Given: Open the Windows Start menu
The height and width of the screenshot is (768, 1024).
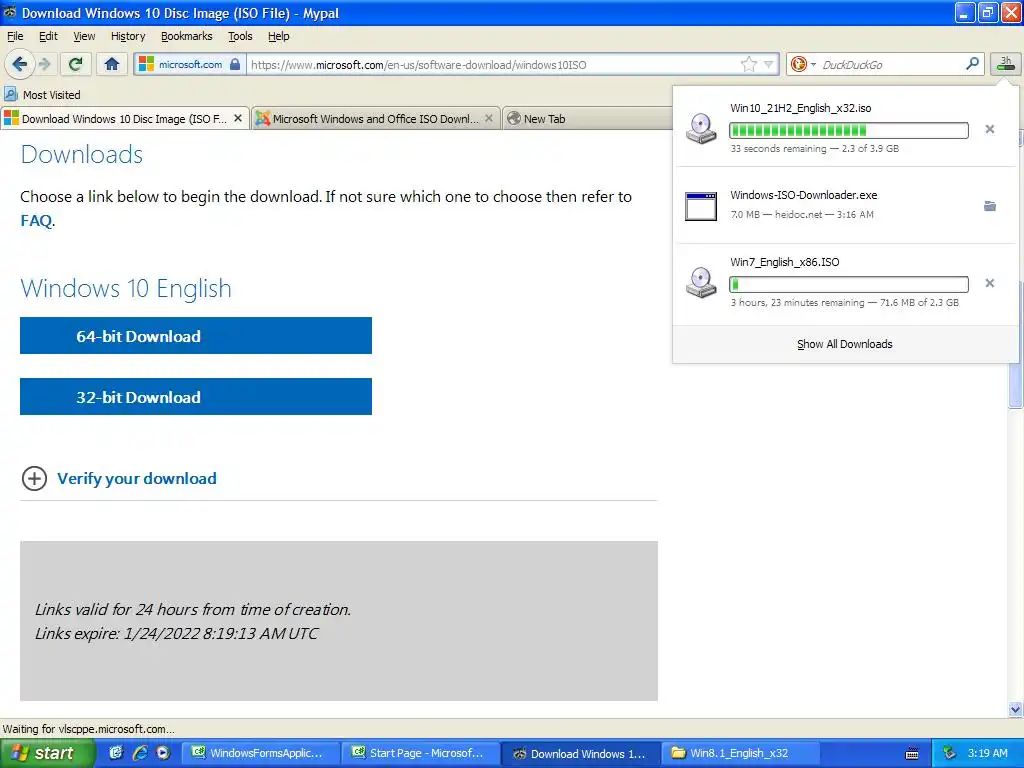Looking at the screenshot, I should point(46,753).
